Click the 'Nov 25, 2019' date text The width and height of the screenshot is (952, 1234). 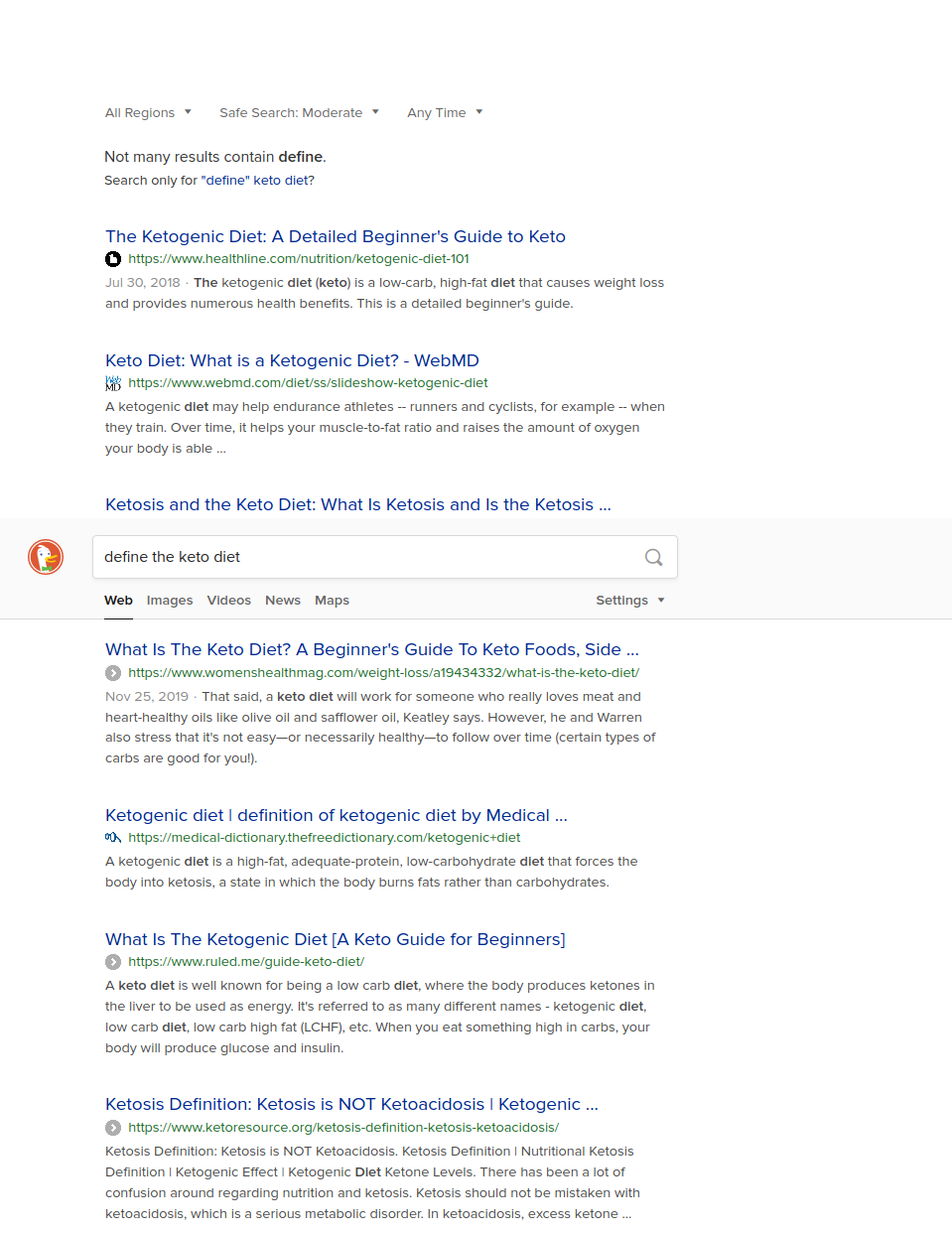point(147,697)
